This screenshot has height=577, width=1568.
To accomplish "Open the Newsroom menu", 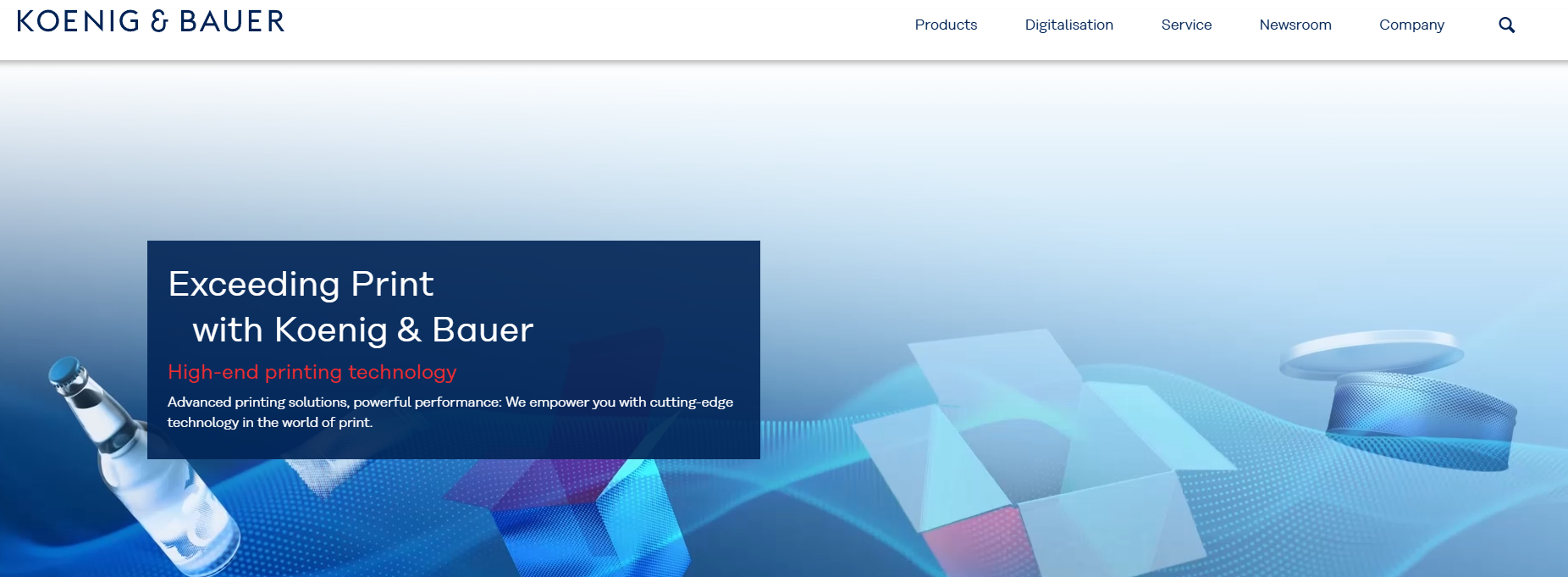I will pyautogui.click(x=1295, y=25).
